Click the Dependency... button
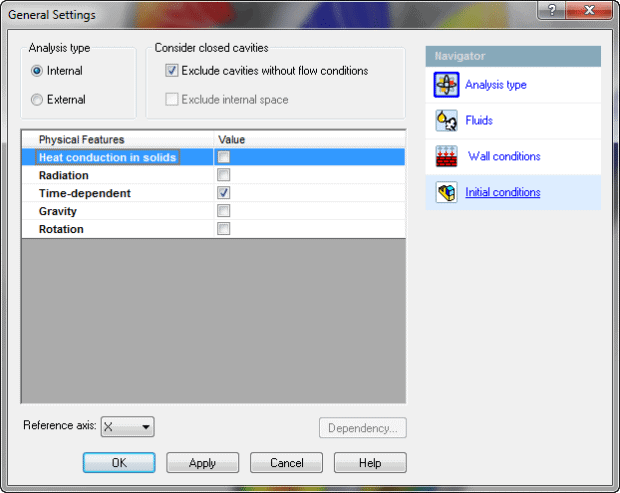This screenshot has height=493, width=620. click(x=363, y=428)
